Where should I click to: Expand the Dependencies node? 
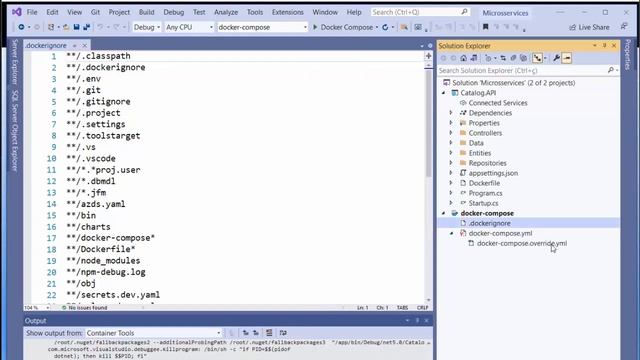[451, 113]
